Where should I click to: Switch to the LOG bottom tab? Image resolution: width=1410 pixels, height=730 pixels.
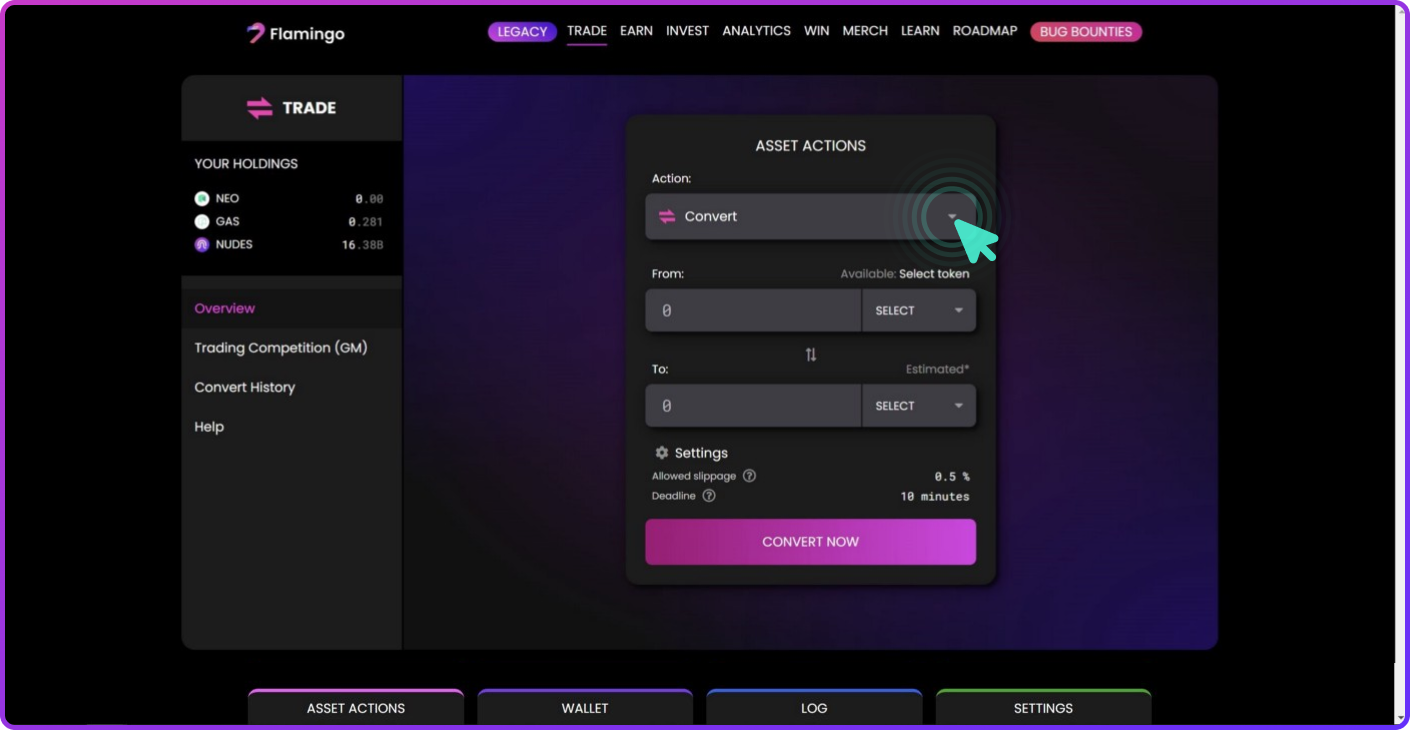click(x=814, y=707)
